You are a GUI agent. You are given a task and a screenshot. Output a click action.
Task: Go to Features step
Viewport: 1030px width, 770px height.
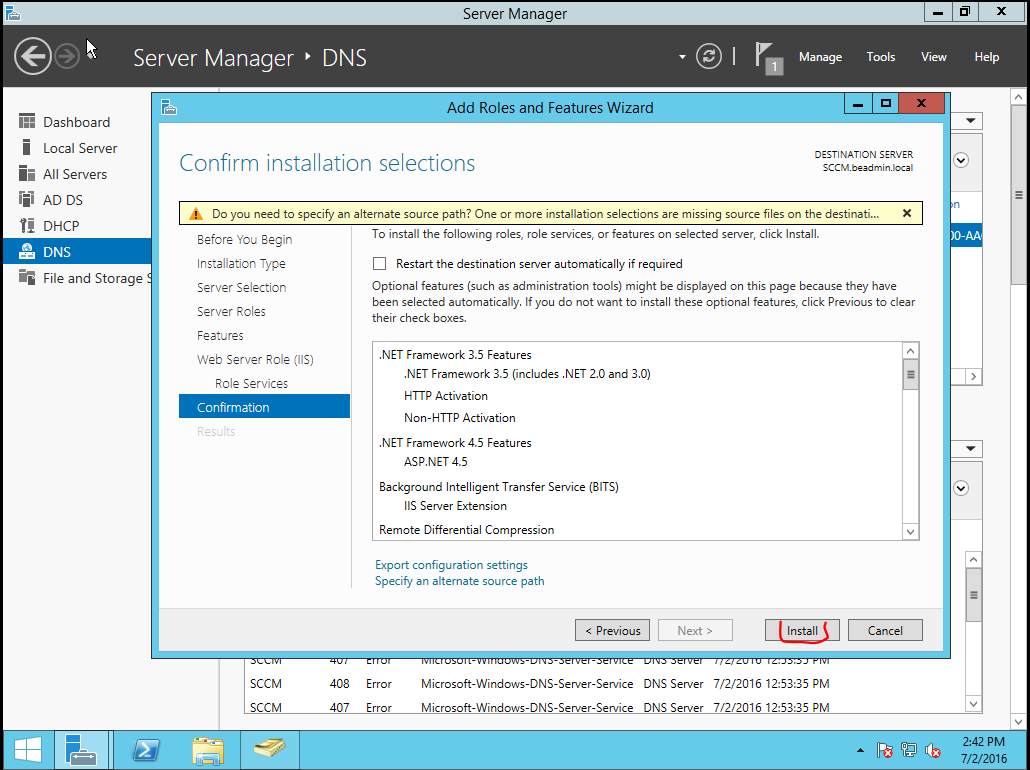pos(220,336)
